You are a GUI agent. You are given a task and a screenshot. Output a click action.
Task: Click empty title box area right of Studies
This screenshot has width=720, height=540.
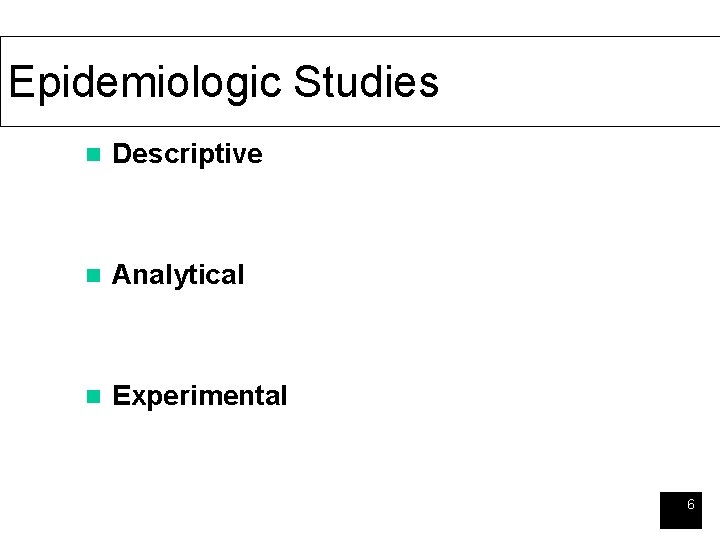coord(579,81)
